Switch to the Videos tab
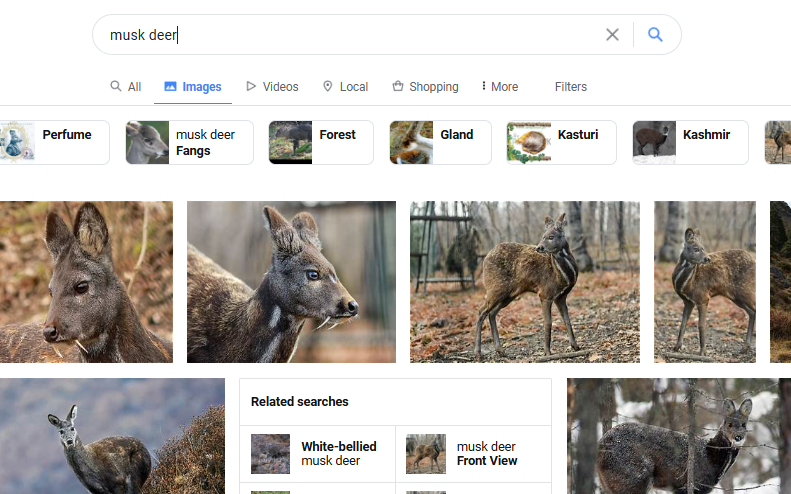This screenshot has height=494, width=791. coord(272,87)
